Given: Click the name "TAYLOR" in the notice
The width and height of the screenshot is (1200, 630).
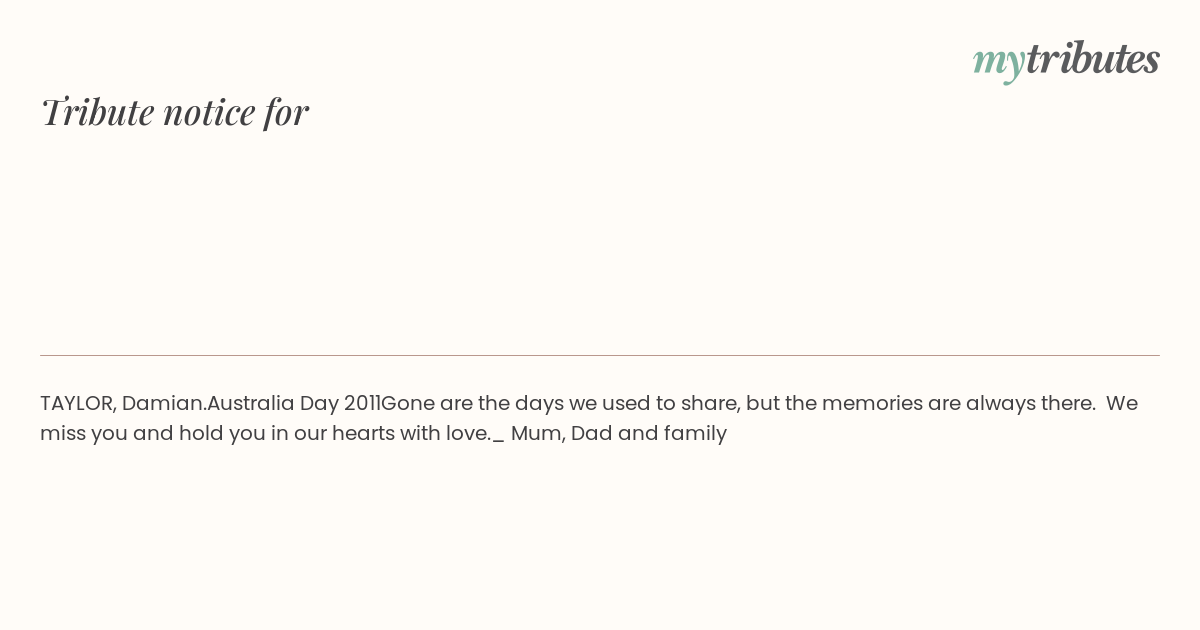Looking at the screenshot, I should pyautogui.click(x=76, y=404).
